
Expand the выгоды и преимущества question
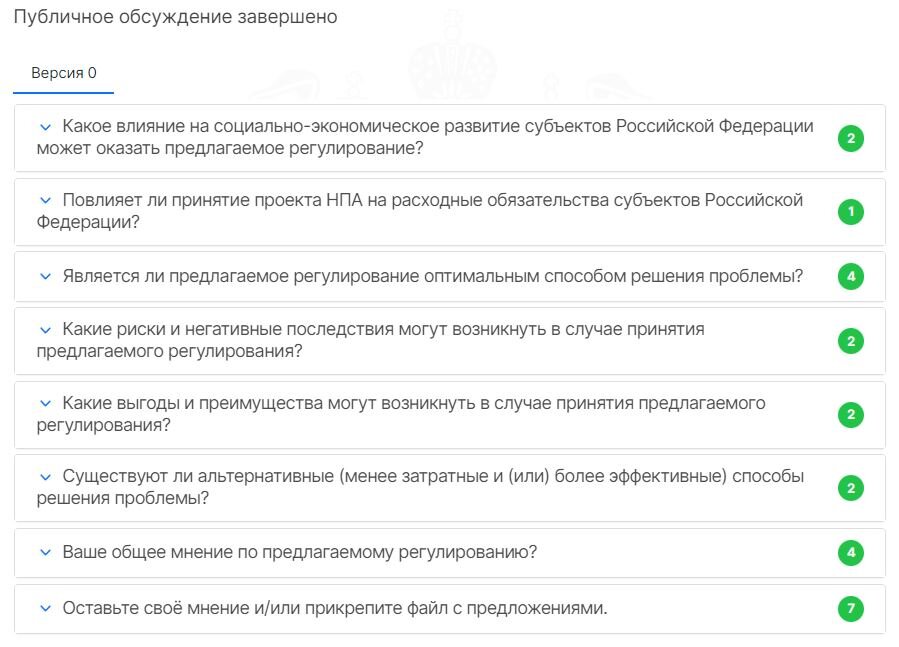[x=42, y=403]
